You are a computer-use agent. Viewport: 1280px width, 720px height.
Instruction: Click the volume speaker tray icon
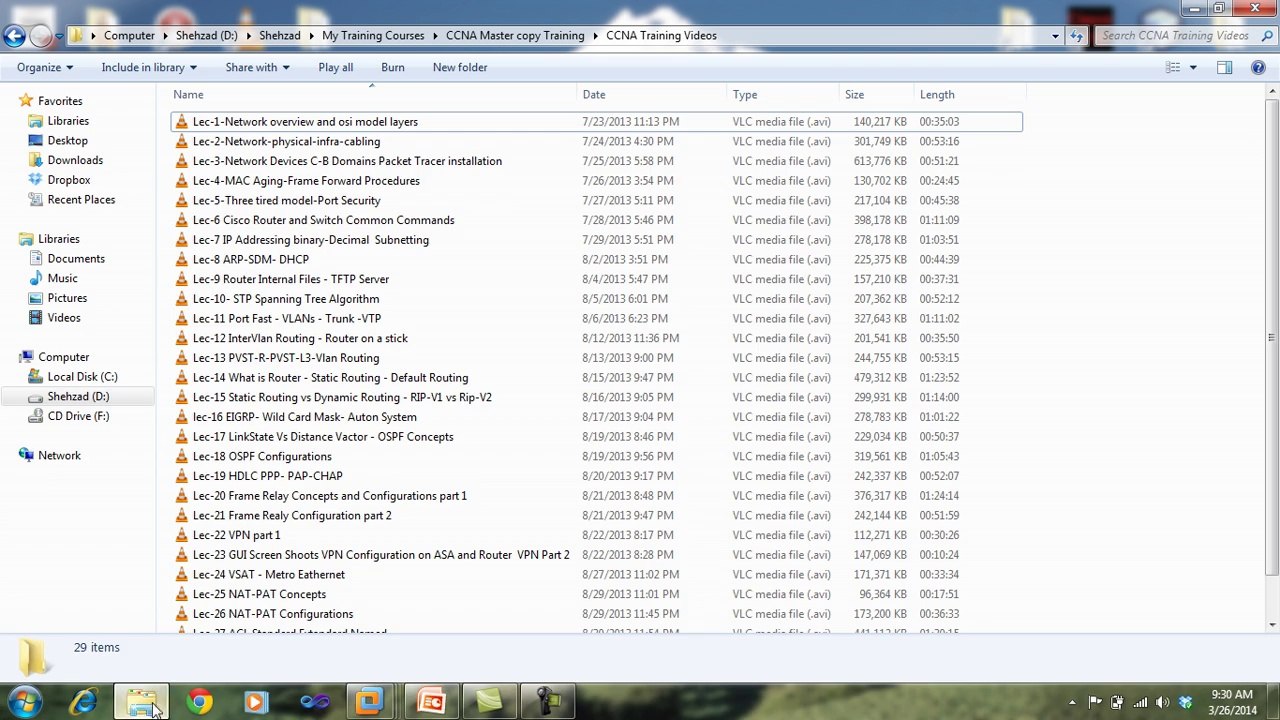[1162, 702]
